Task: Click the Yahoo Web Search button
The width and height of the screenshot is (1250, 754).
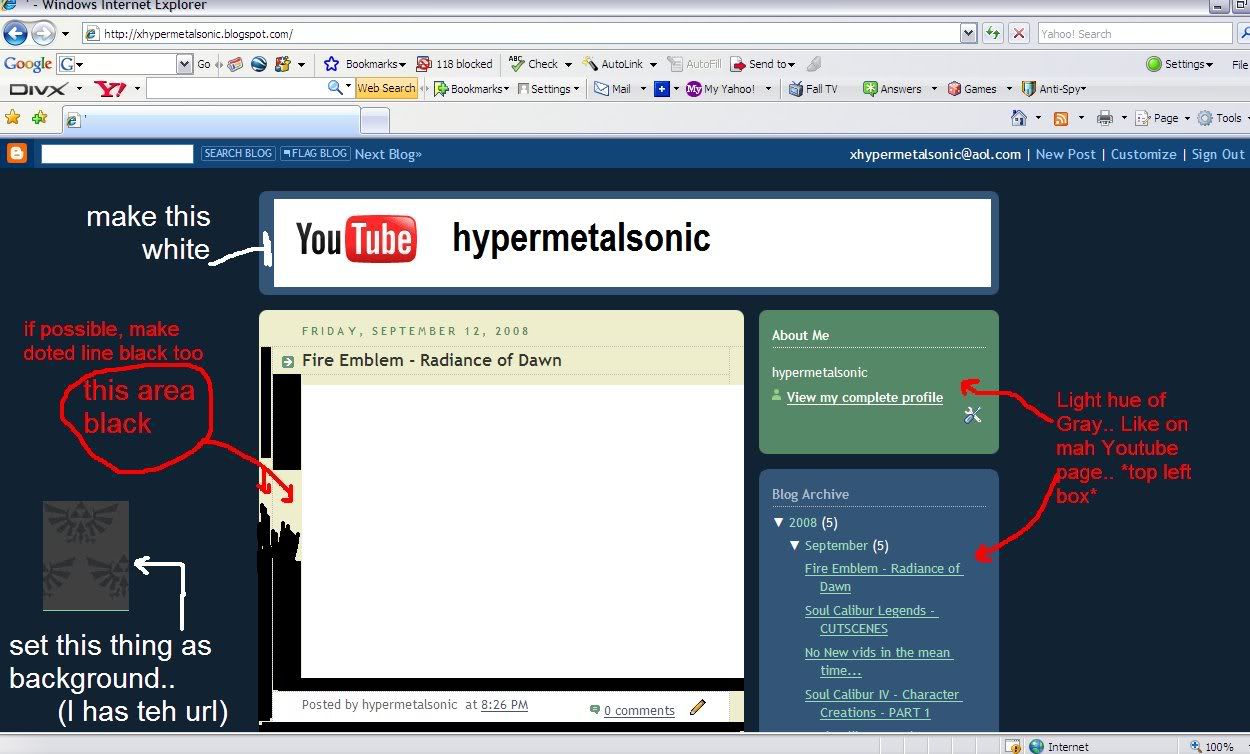Action: pos(386,89)
